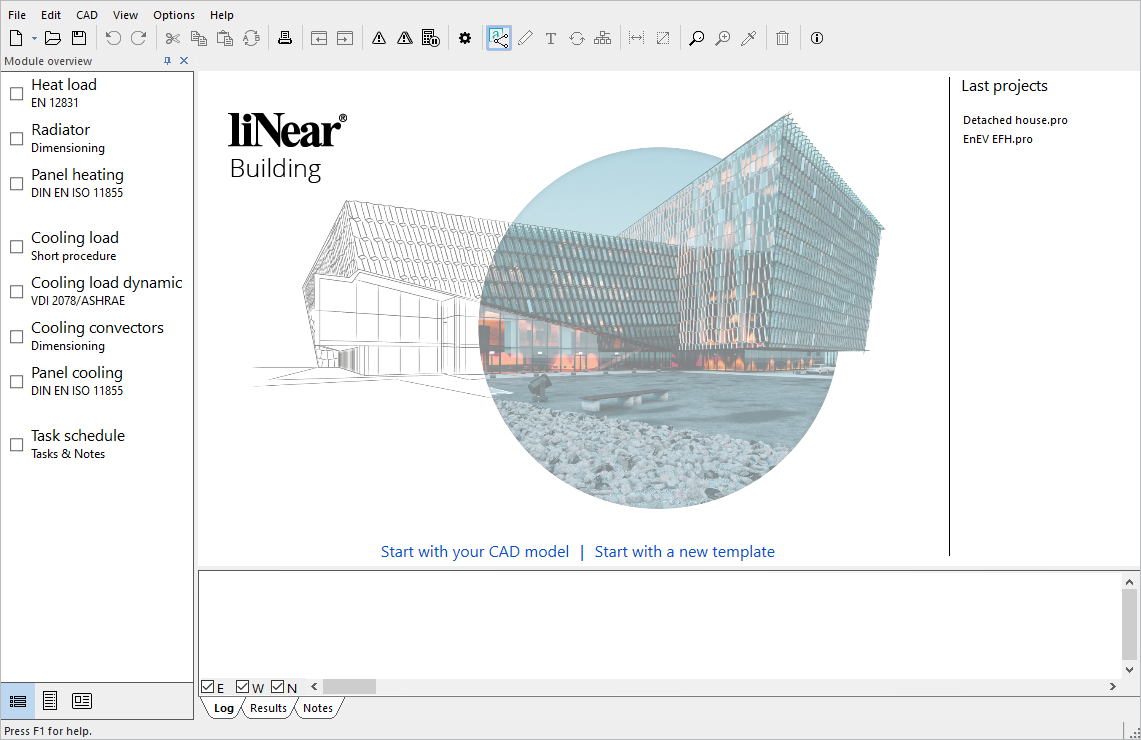Screen dimensions: 1141x740
Task: Open a project with the folder icon
Action: pos(52,38)
